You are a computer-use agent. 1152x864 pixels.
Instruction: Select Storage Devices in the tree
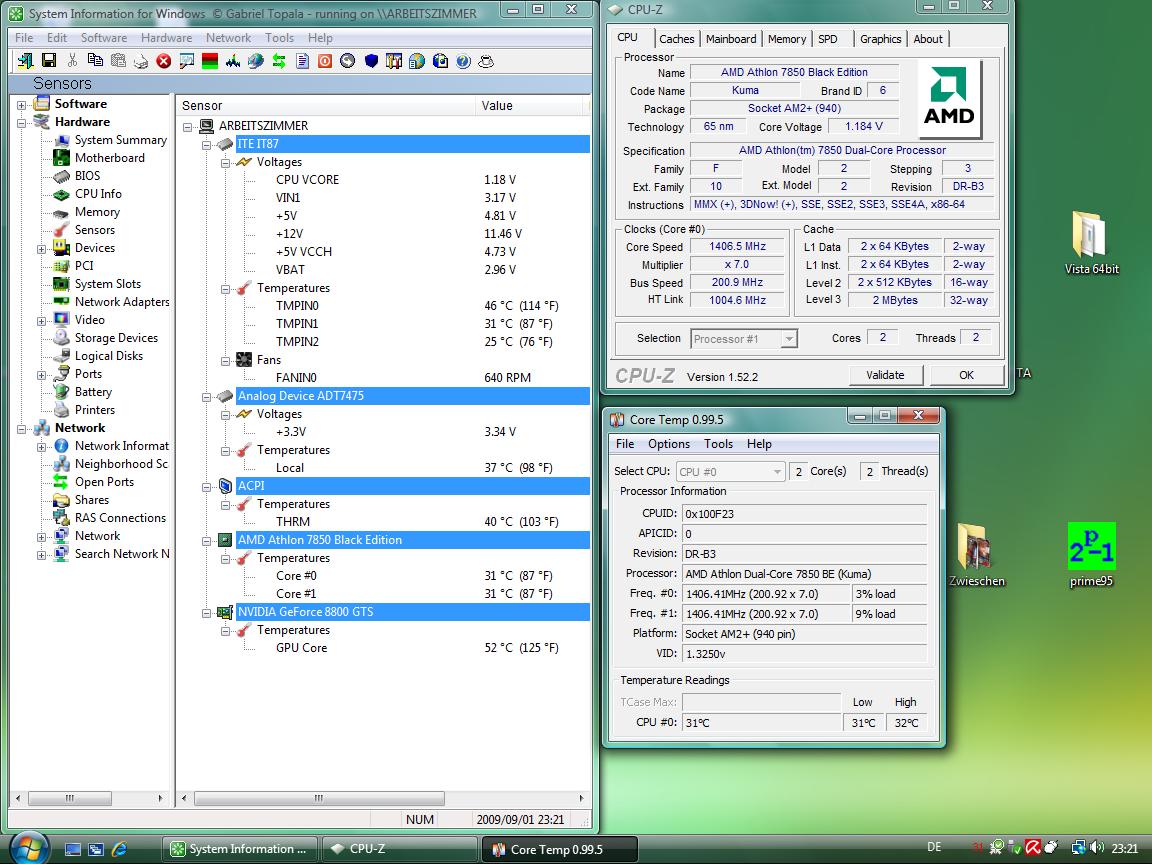tap(116, 338)
